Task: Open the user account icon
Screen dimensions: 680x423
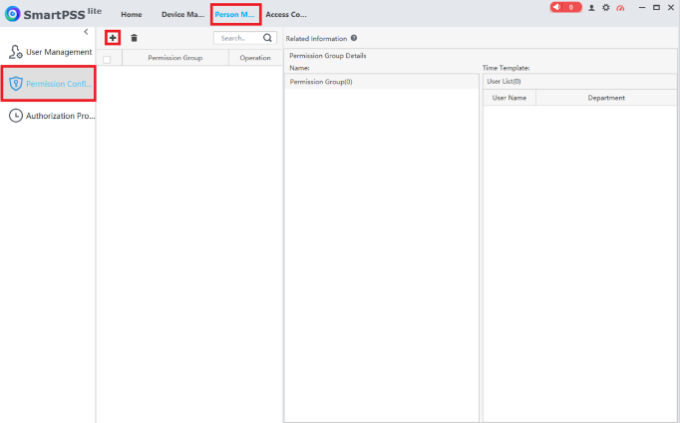Action: pyautogui.click(x=592, y=8)
